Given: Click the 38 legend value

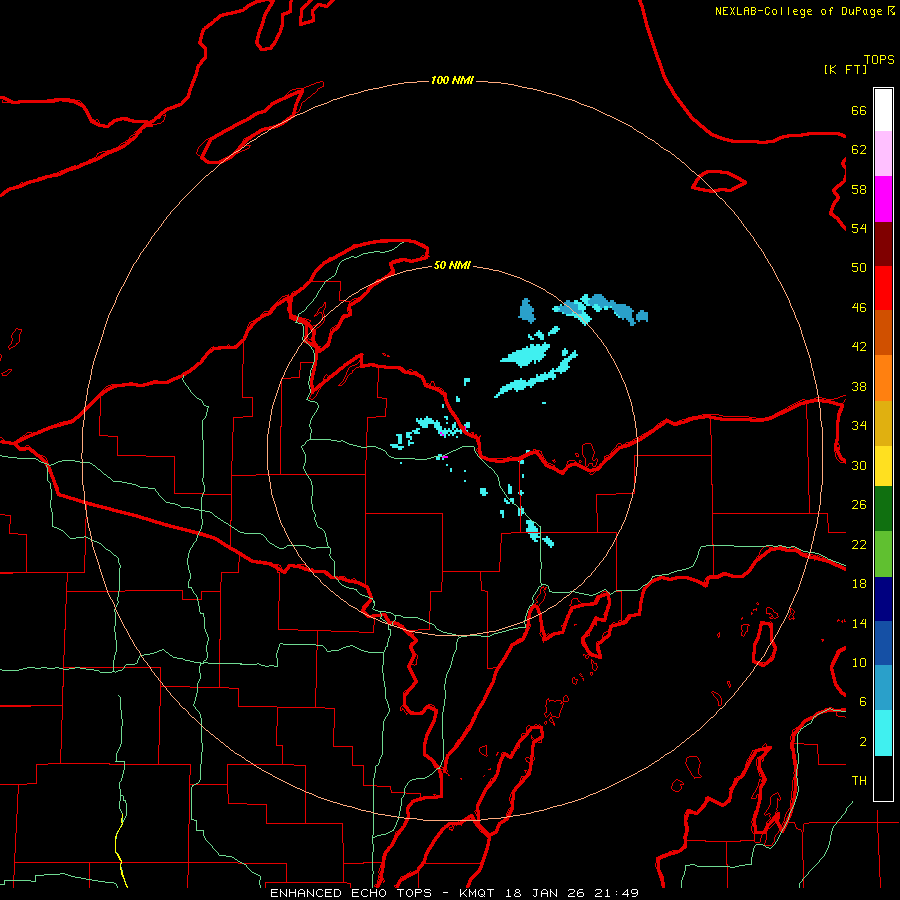Looking at the screenshot, I should 859,386.
